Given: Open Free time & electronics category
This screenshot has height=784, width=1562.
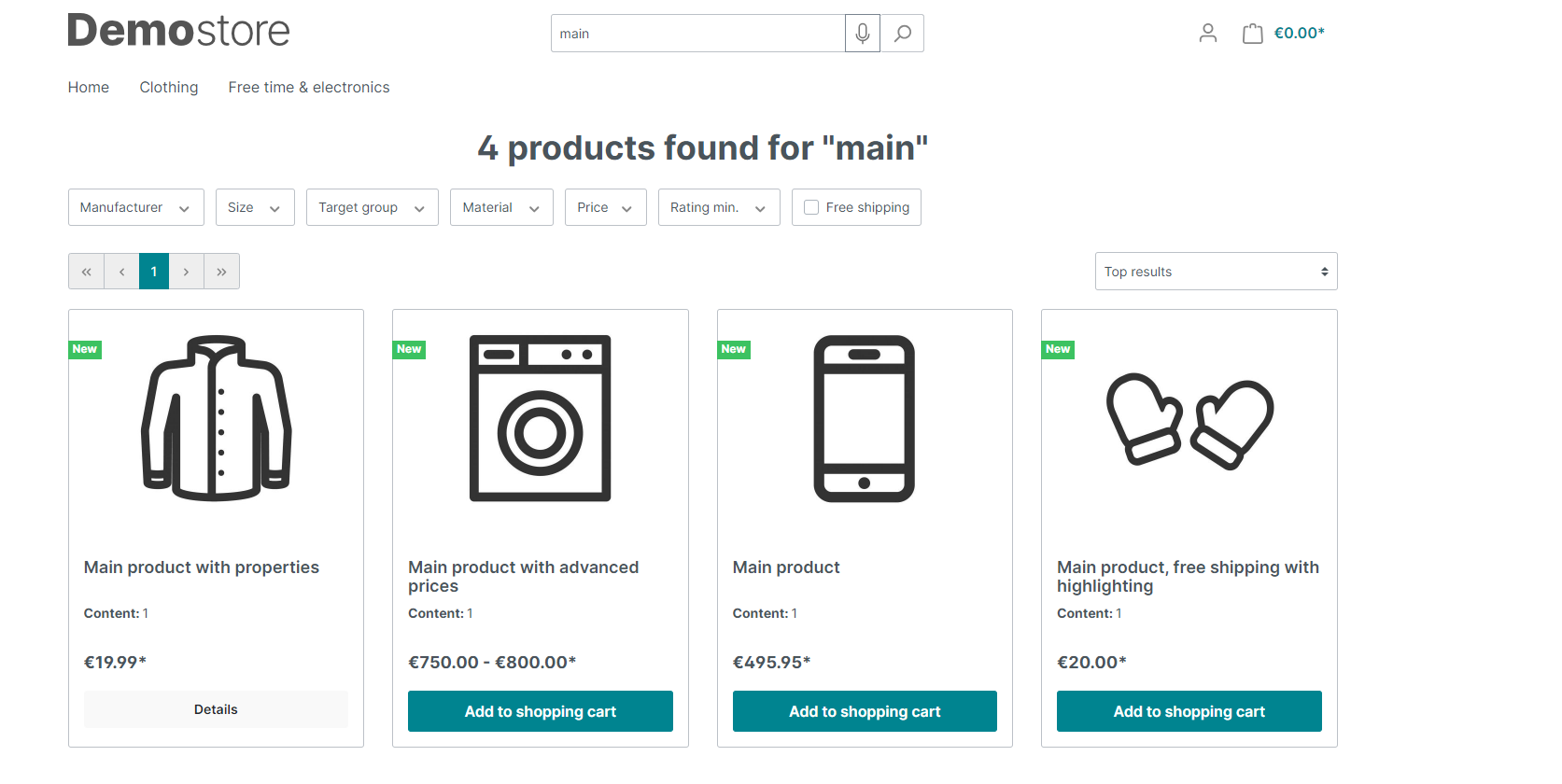Looking at the screenshot, I should pyautogui.click(x=308, y=87).
